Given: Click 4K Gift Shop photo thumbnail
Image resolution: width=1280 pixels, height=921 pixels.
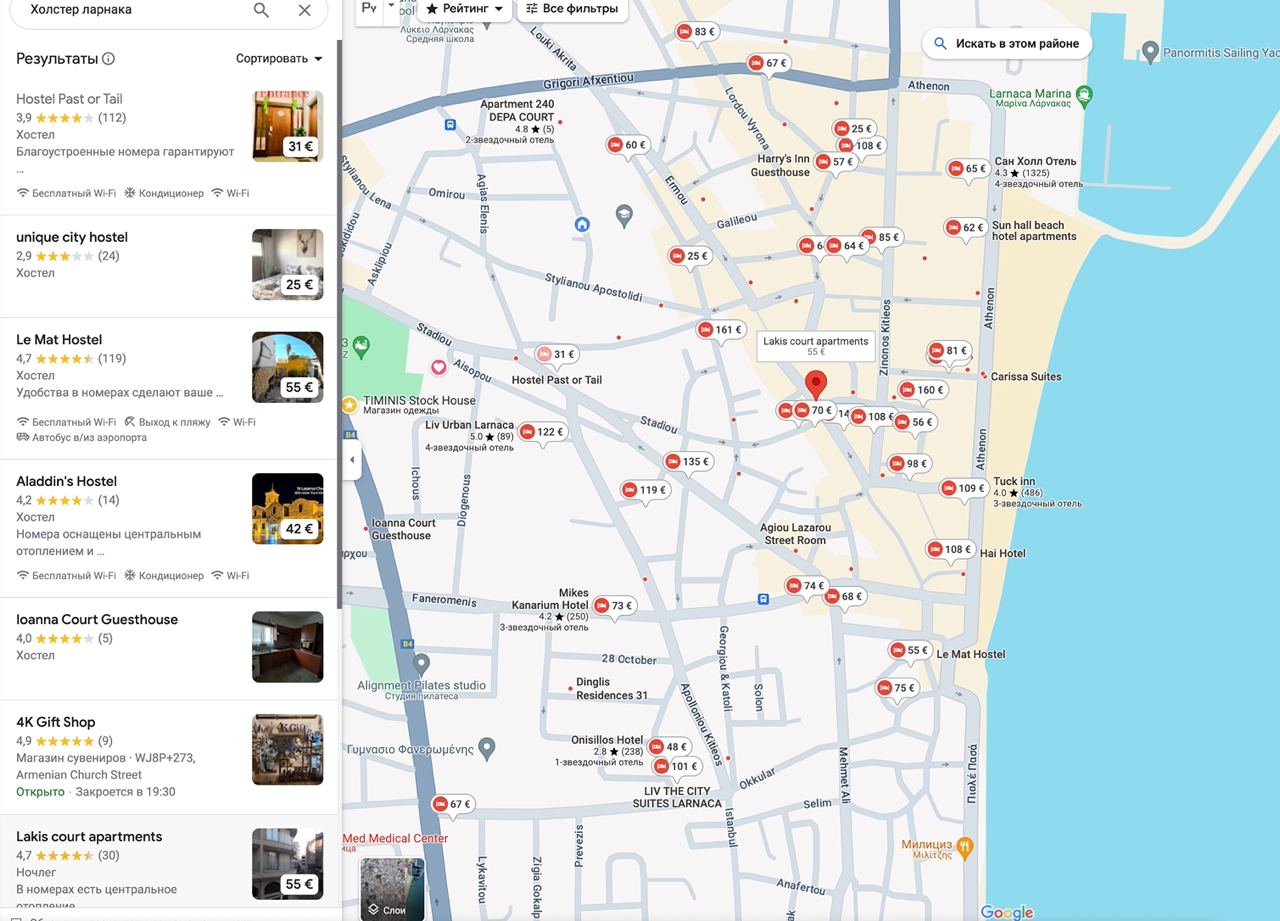Looking at the screenshot, I should (288, 749).
